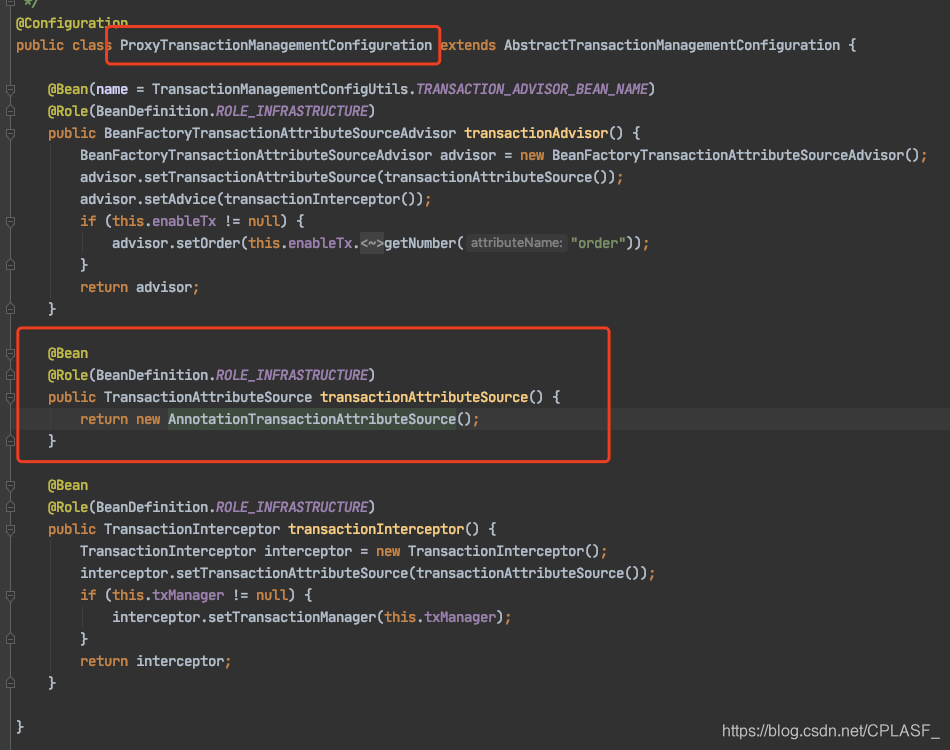Click TransactionManagementConfigUtils class reference
Viewport: 950px width, 750px height.
pos(280,89)
